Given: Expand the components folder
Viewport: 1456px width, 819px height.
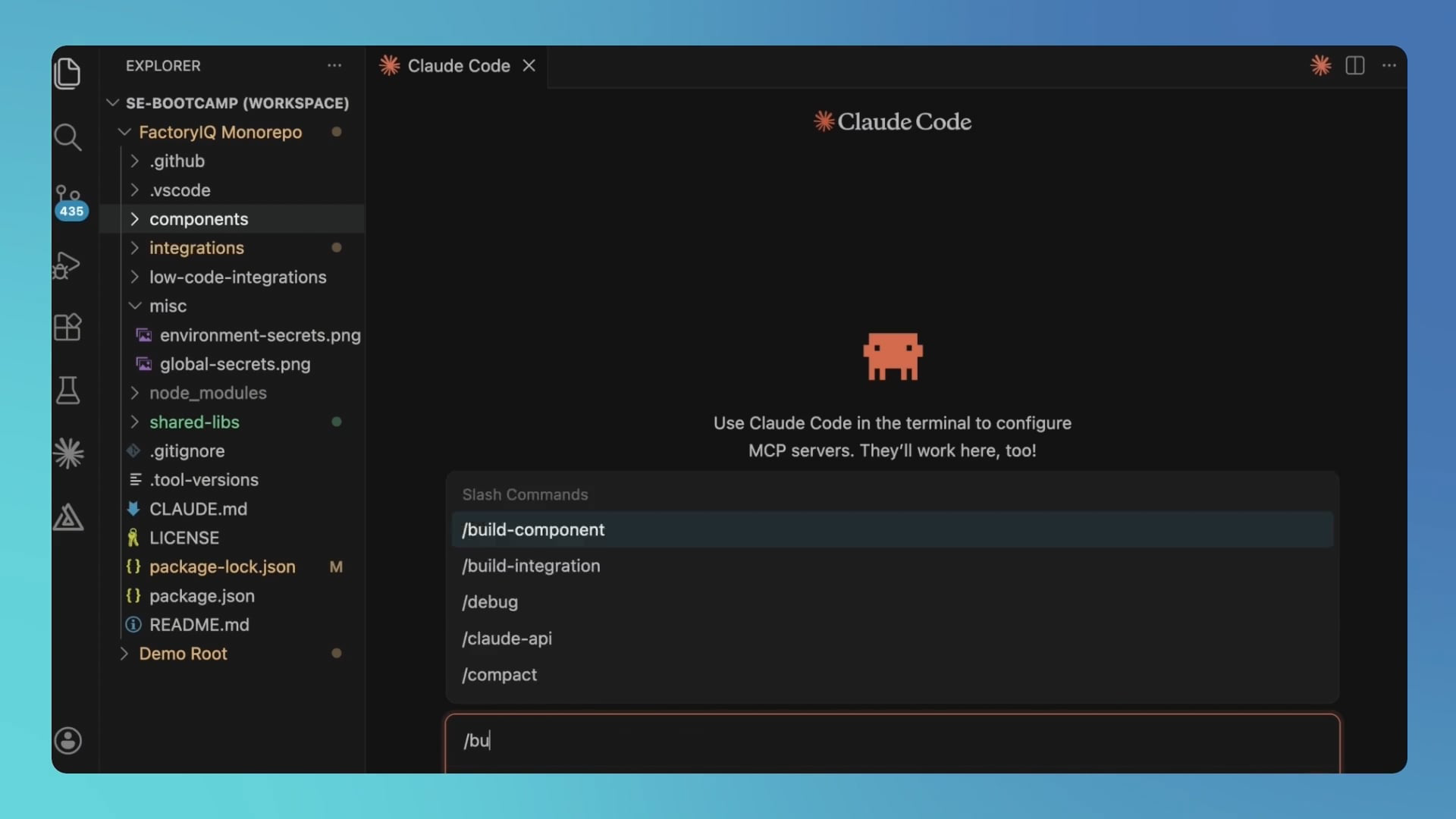Looking at the screenshot, I should tap(199, 219).
